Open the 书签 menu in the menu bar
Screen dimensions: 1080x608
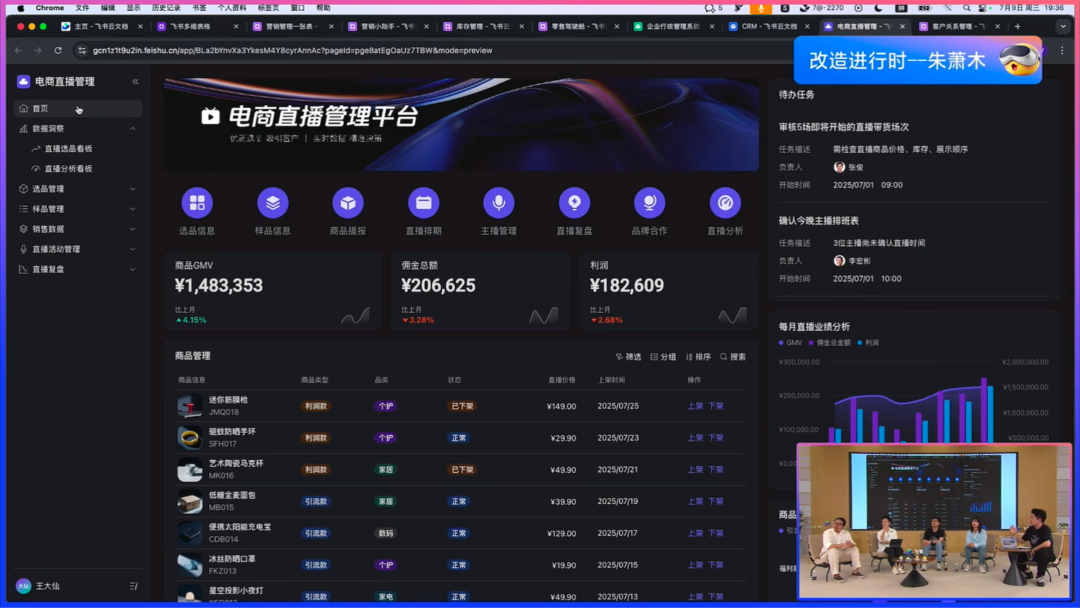tap(199, 8)
